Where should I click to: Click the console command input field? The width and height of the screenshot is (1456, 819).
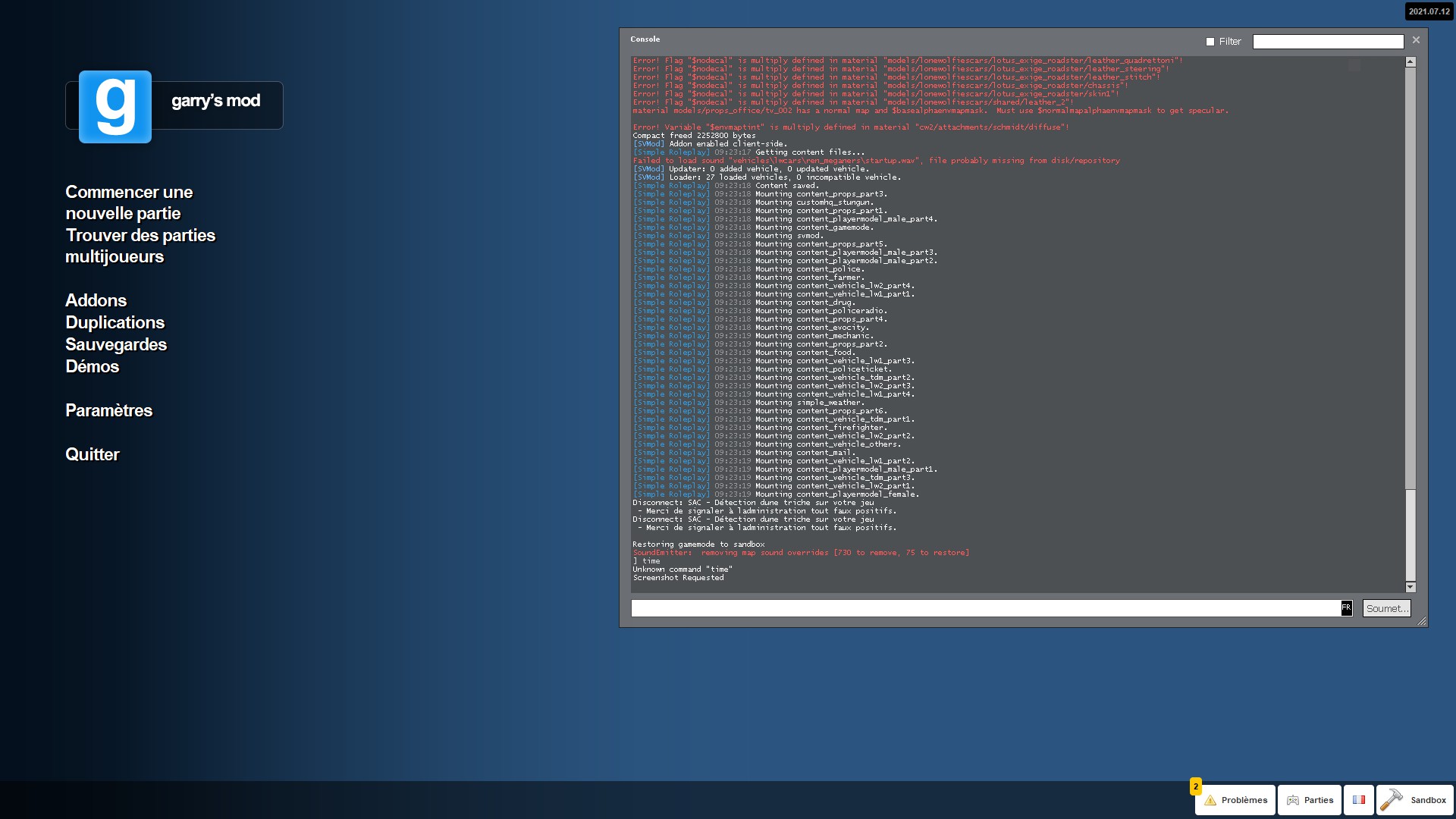tap(986, 608)
